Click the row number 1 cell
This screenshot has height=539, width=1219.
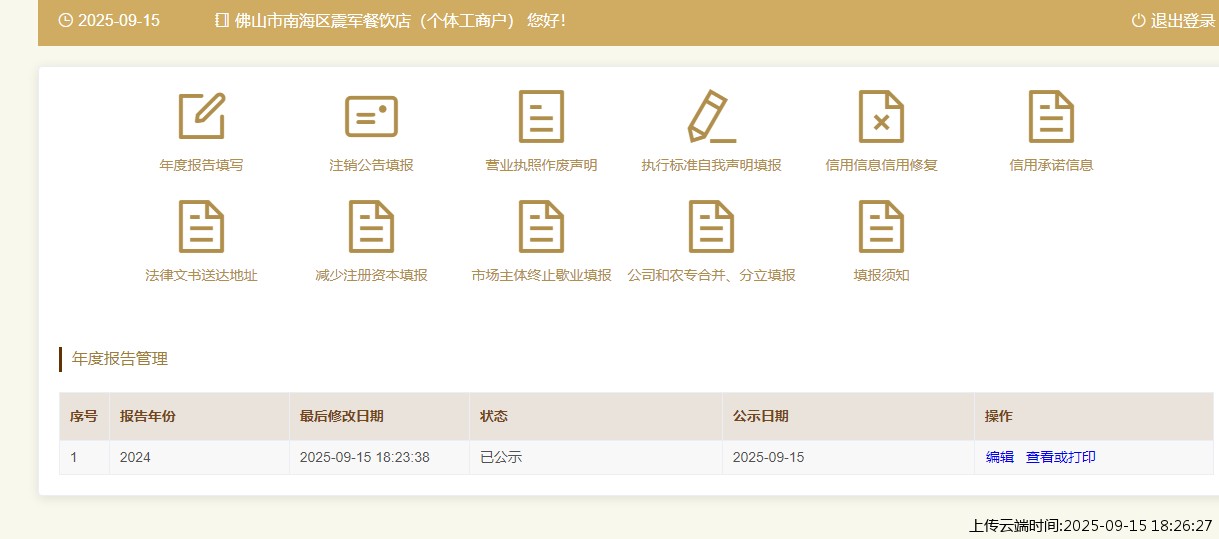(84, 457)
